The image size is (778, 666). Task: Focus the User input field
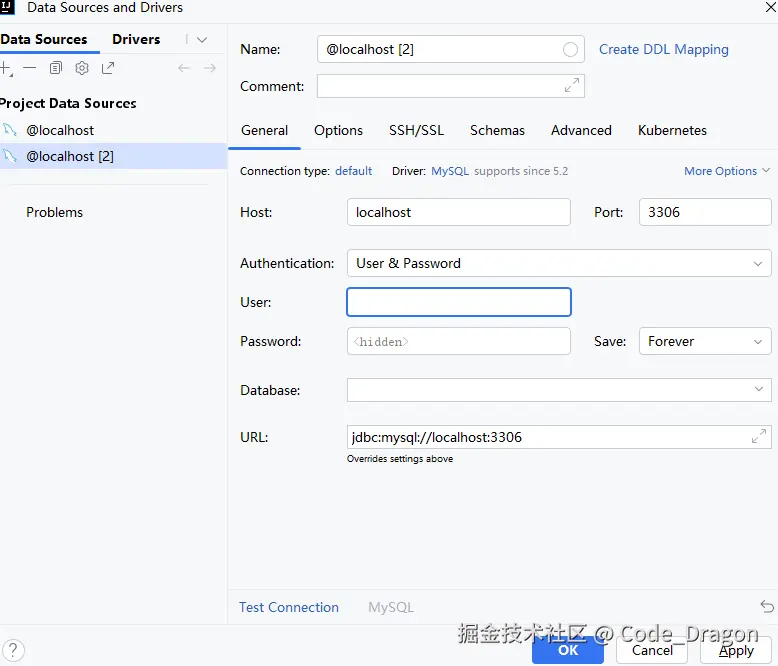(458, 302)
